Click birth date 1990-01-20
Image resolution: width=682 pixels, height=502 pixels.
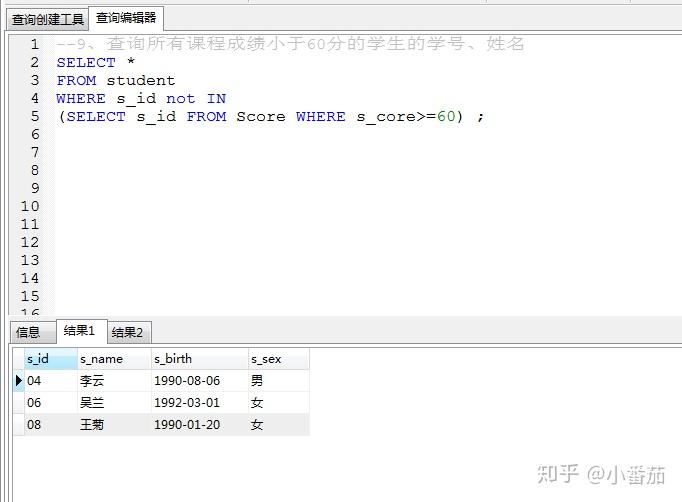coord(200,424)
